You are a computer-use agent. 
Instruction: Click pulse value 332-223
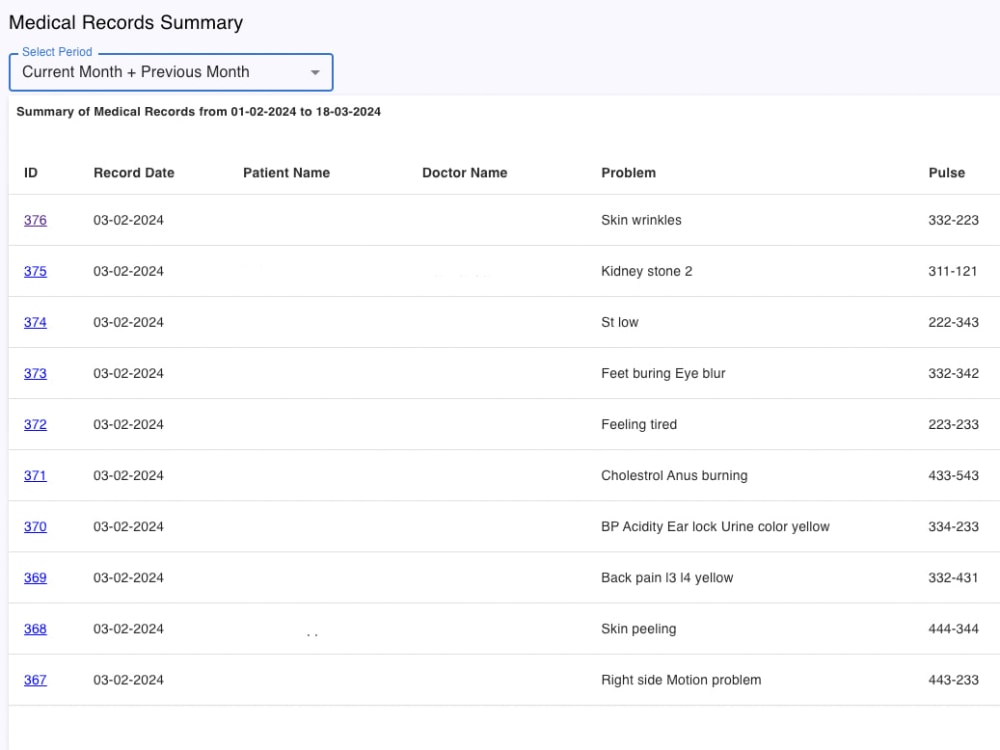(x=953, y=220)
